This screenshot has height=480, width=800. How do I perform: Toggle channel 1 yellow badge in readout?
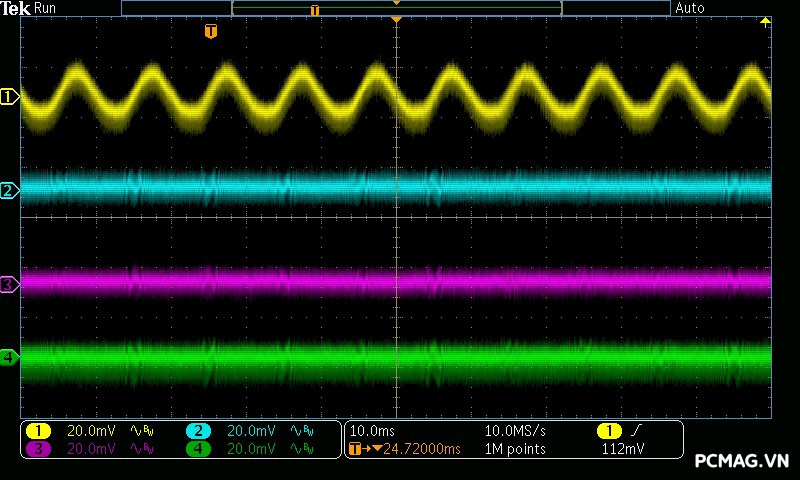pos(38,431)
